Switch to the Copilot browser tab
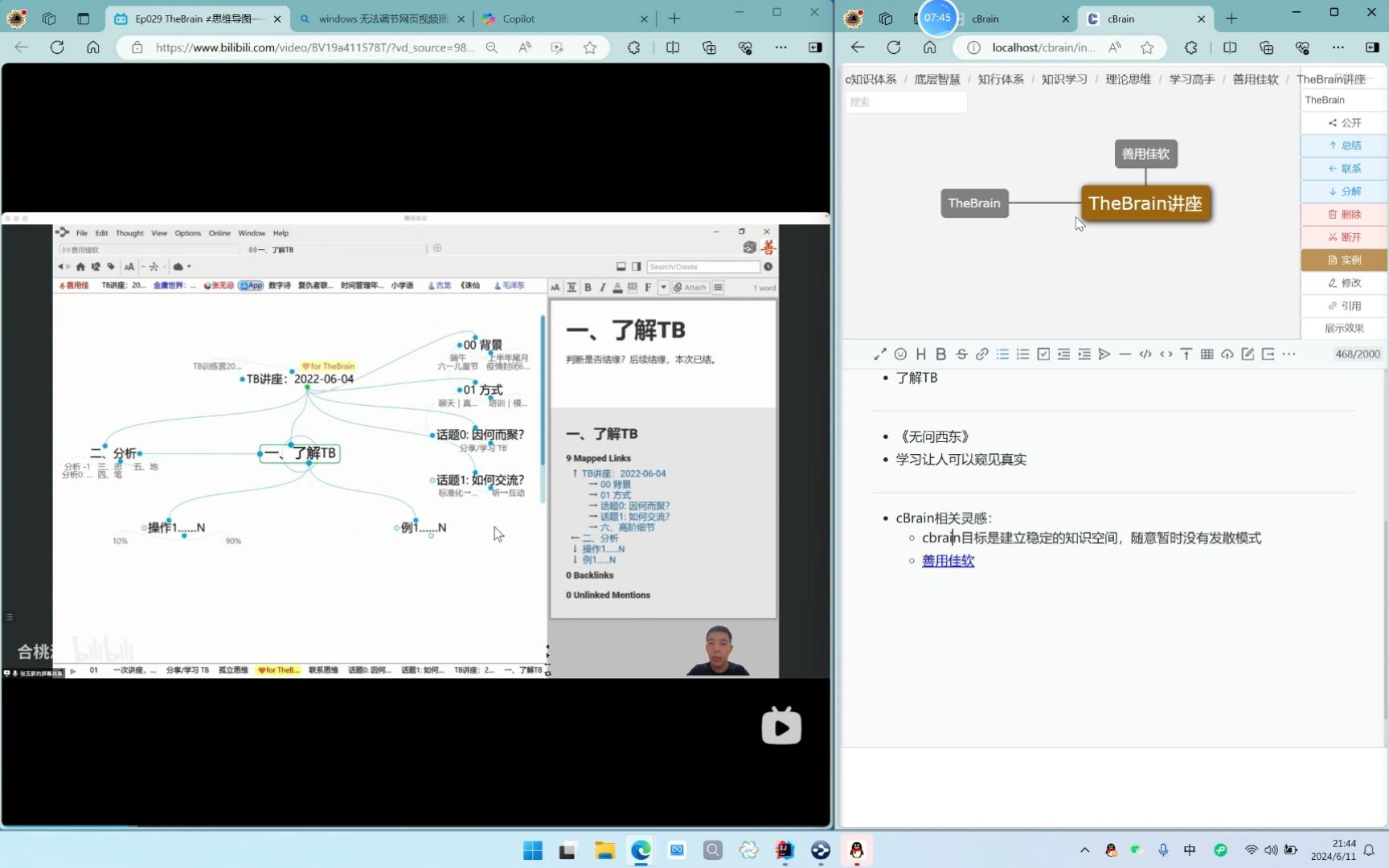The height and width of the screenshot is (868, 1389). (x=566, y=18)
